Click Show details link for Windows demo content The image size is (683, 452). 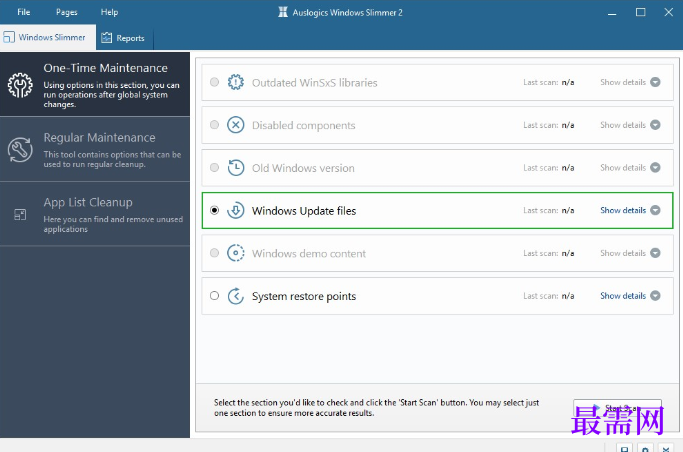(623, 253)
